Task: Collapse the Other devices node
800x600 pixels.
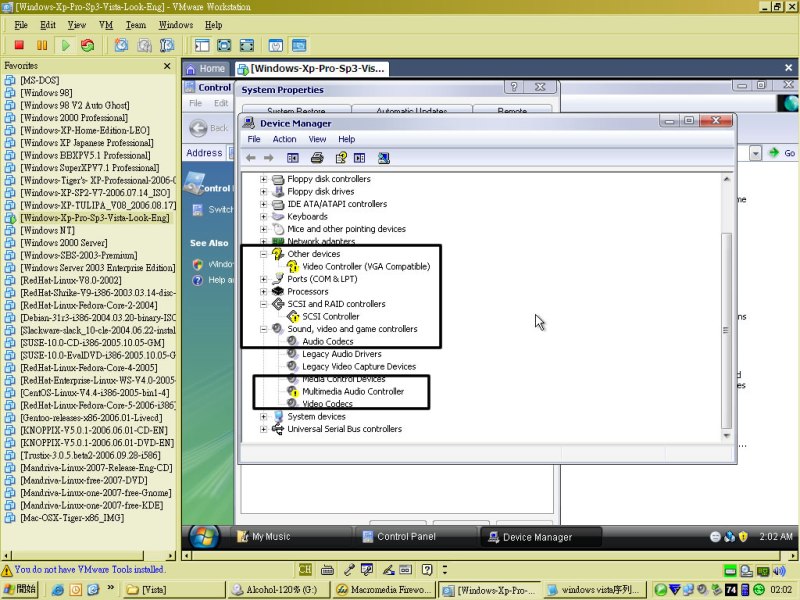Action: click(x=263, y=254)
